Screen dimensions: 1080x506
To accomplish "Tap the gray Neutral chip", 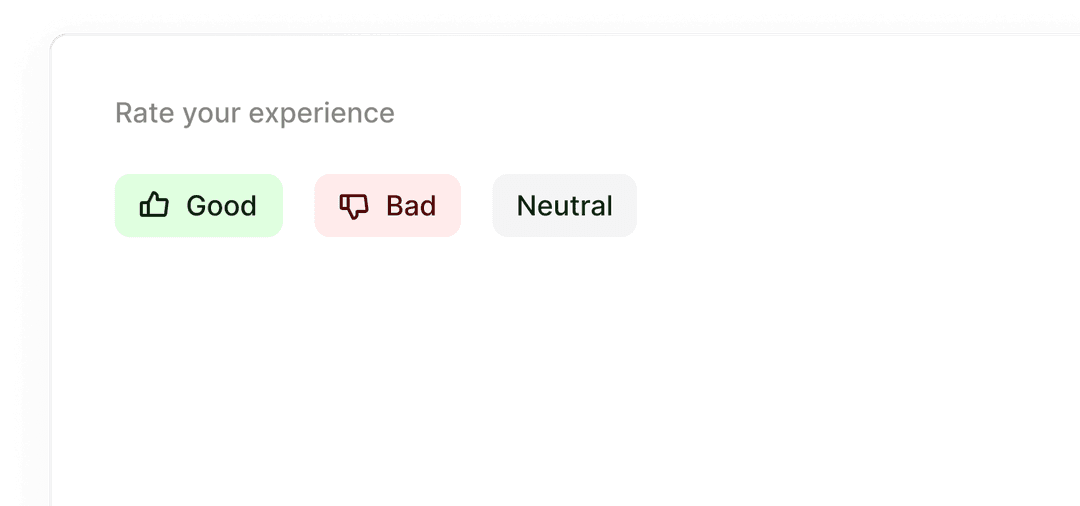I will pos(564,206).
